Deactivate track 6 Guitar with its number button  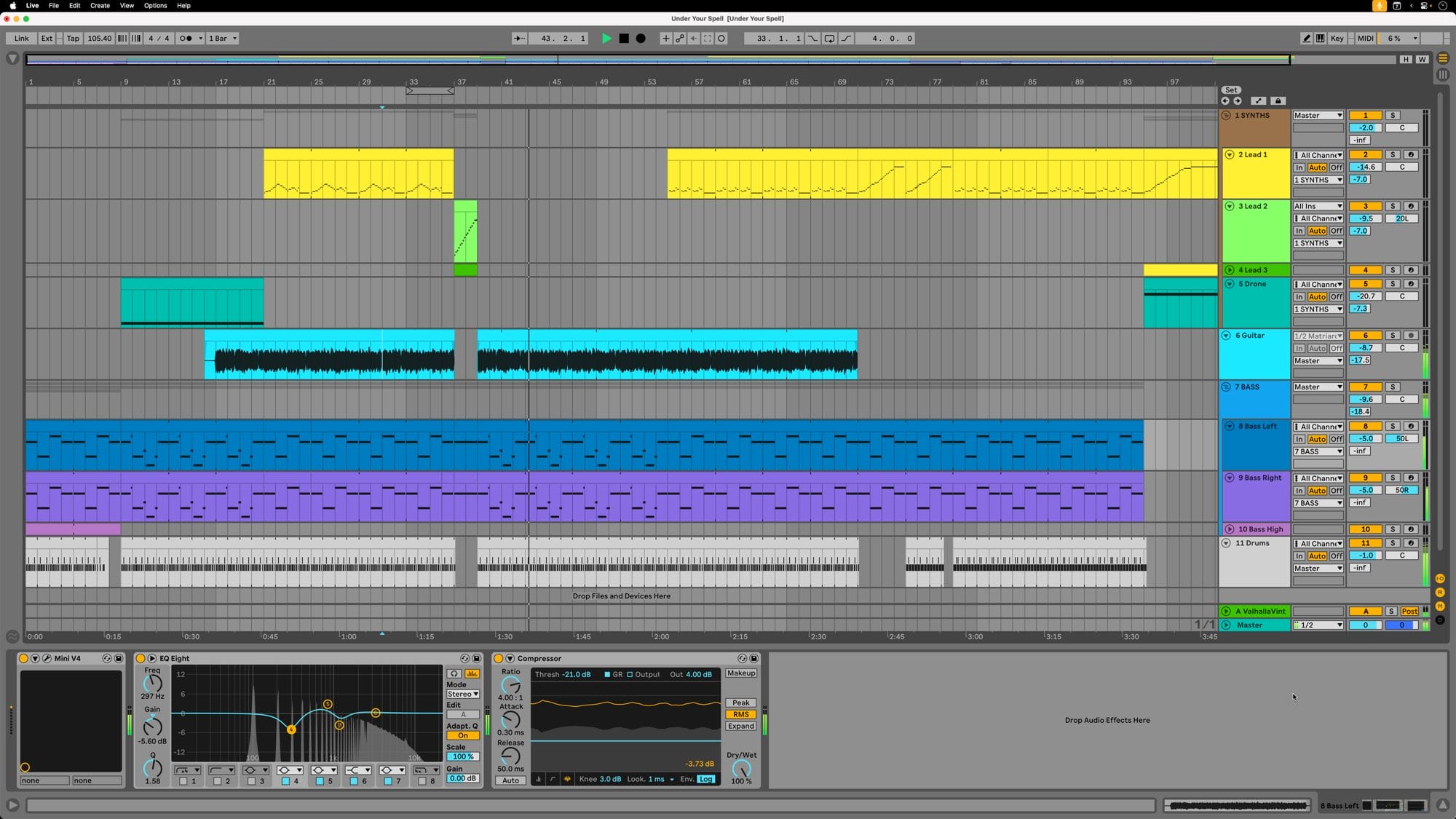pos(1365,336)
